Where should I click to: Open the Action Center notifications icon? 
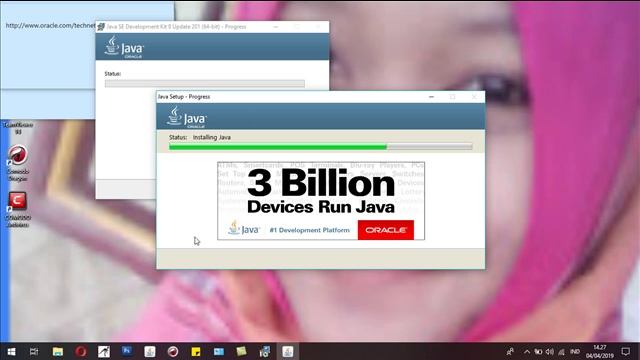pyautogui.click(x=626, y=351)
